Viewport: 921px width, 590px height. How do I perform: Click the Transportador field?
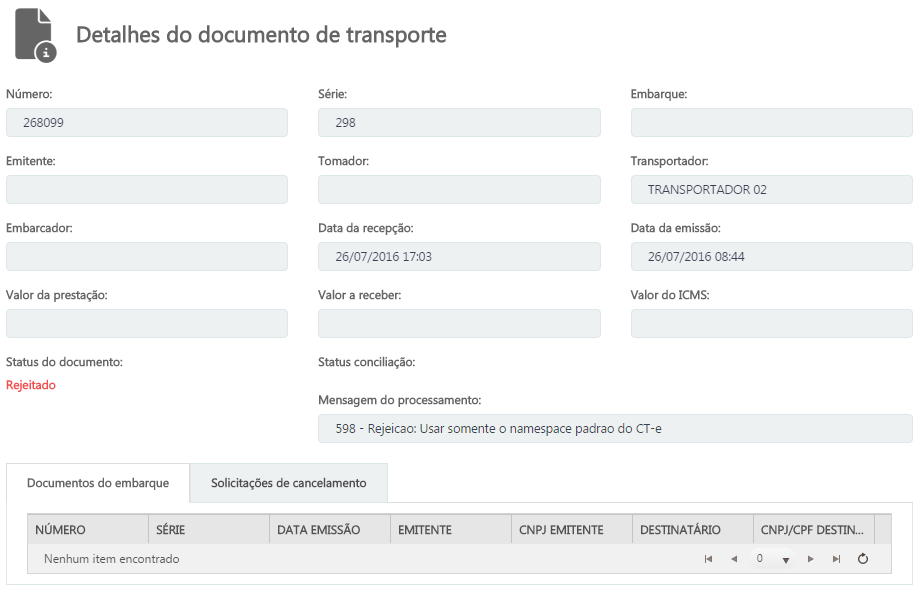[771, 189]
